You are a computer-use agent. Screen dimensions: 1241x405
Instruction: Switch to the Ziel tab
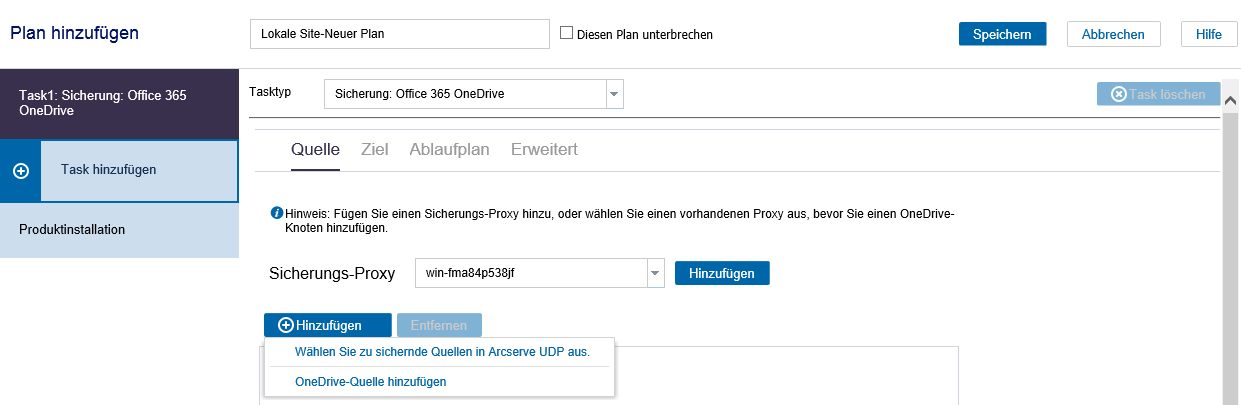[x=374, y=150]
